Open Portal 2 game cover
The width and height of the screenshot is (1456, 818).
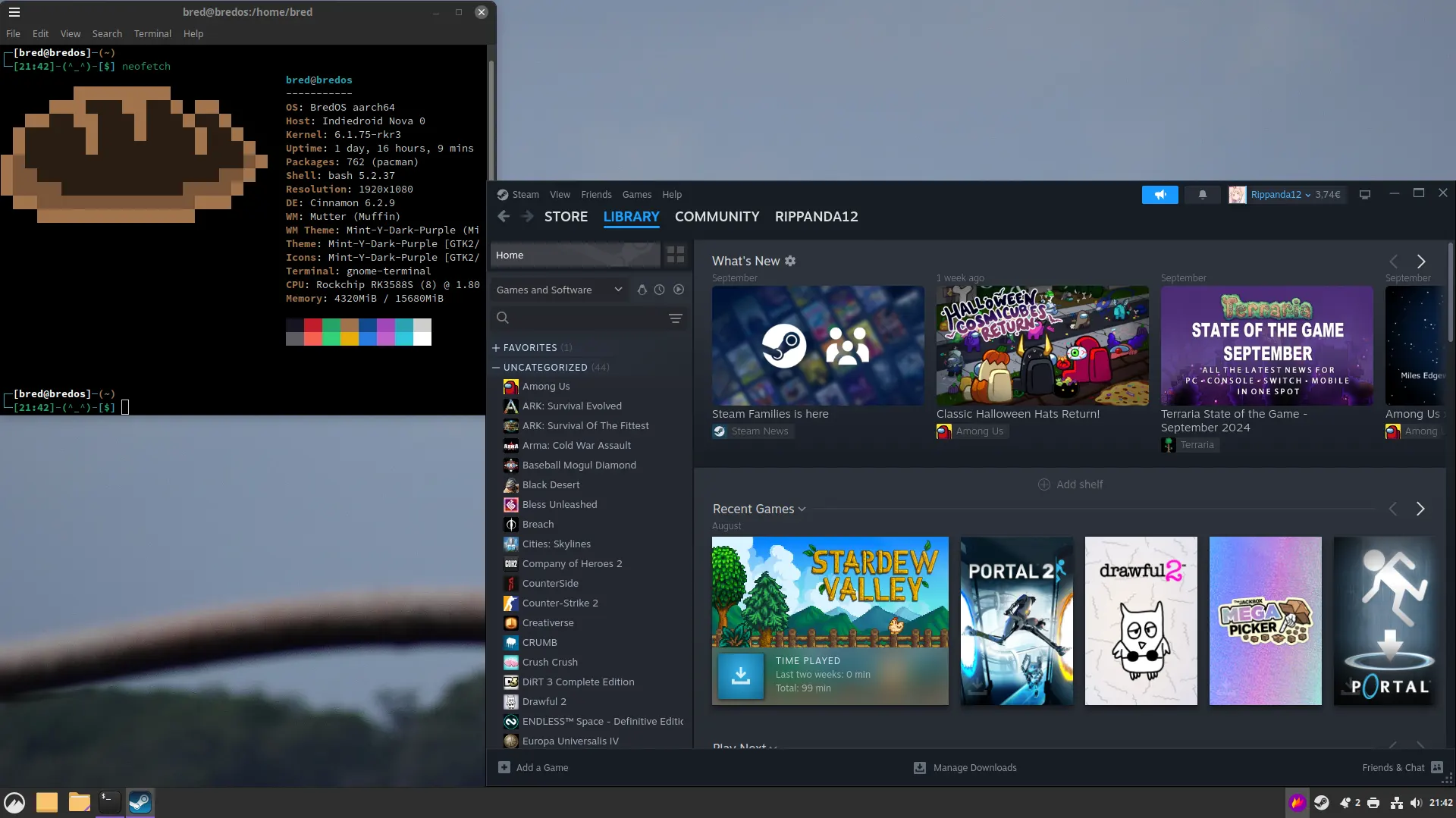[x=1016, y=621]
